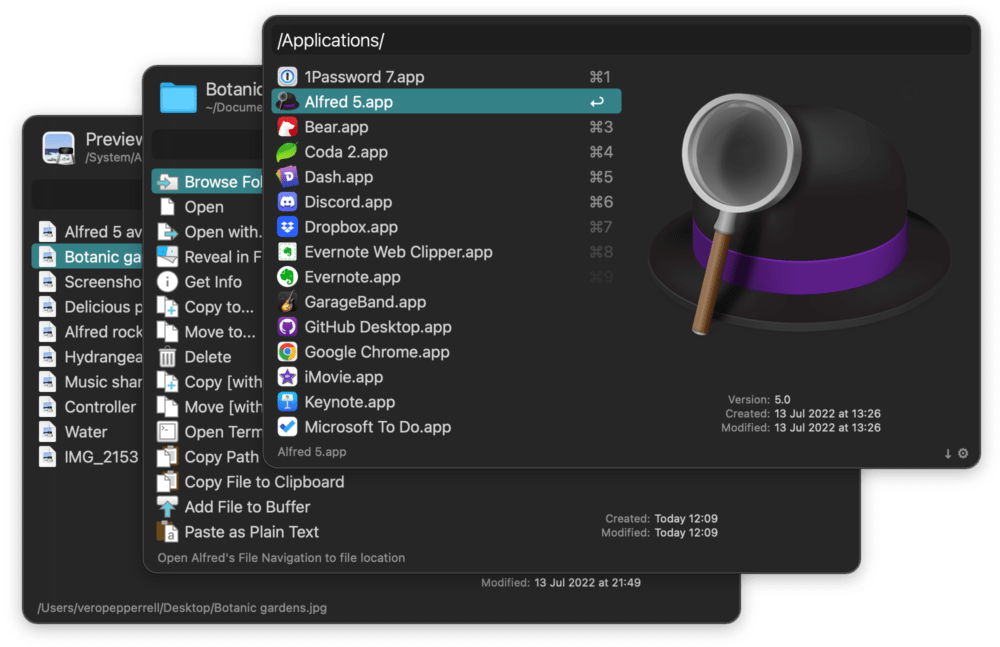Viewport: 1000px width, 647px height.
Task: Select the "Move [with" action row
Action: [209, 406]
